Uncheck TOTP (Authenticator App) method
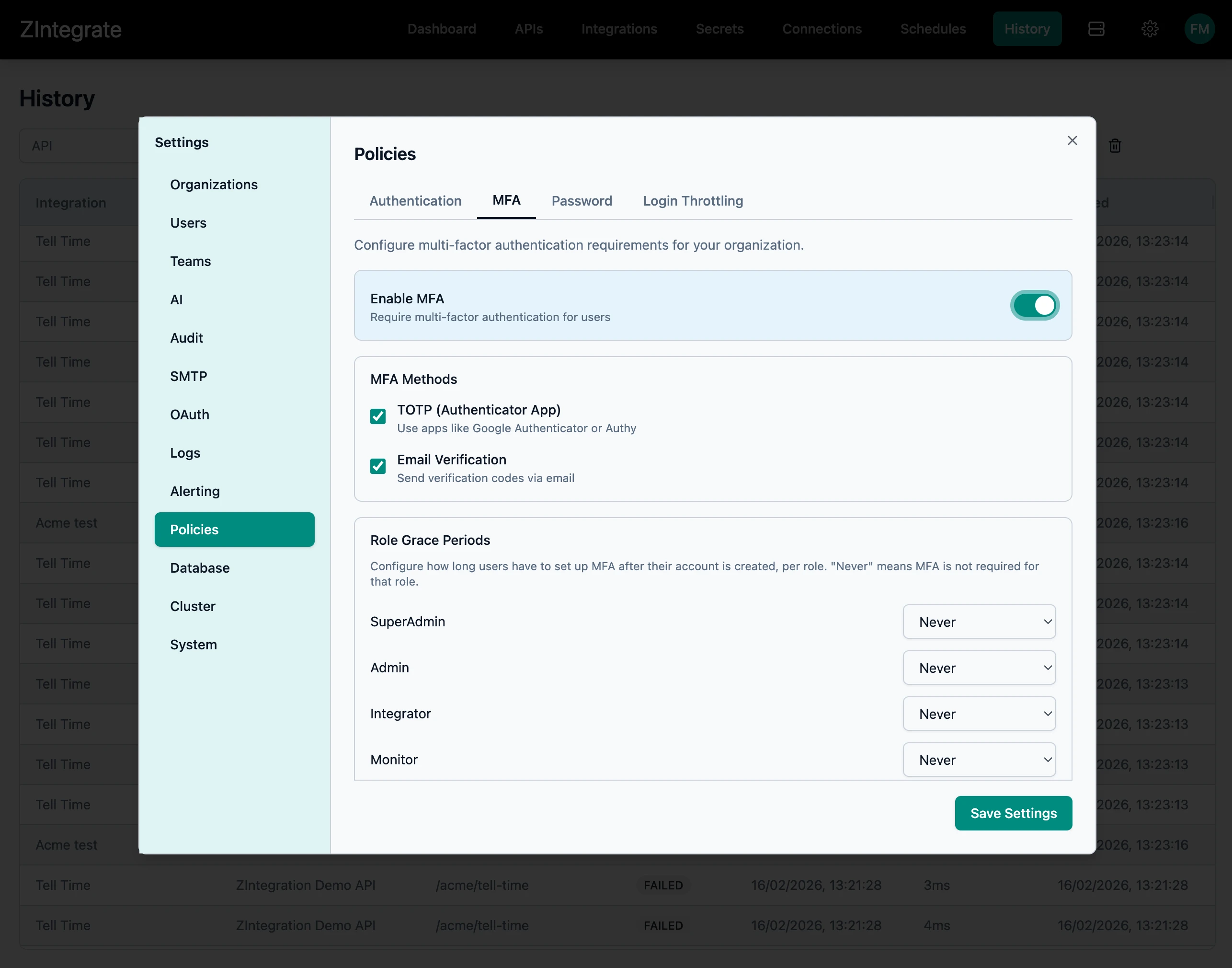 point(378,416)
